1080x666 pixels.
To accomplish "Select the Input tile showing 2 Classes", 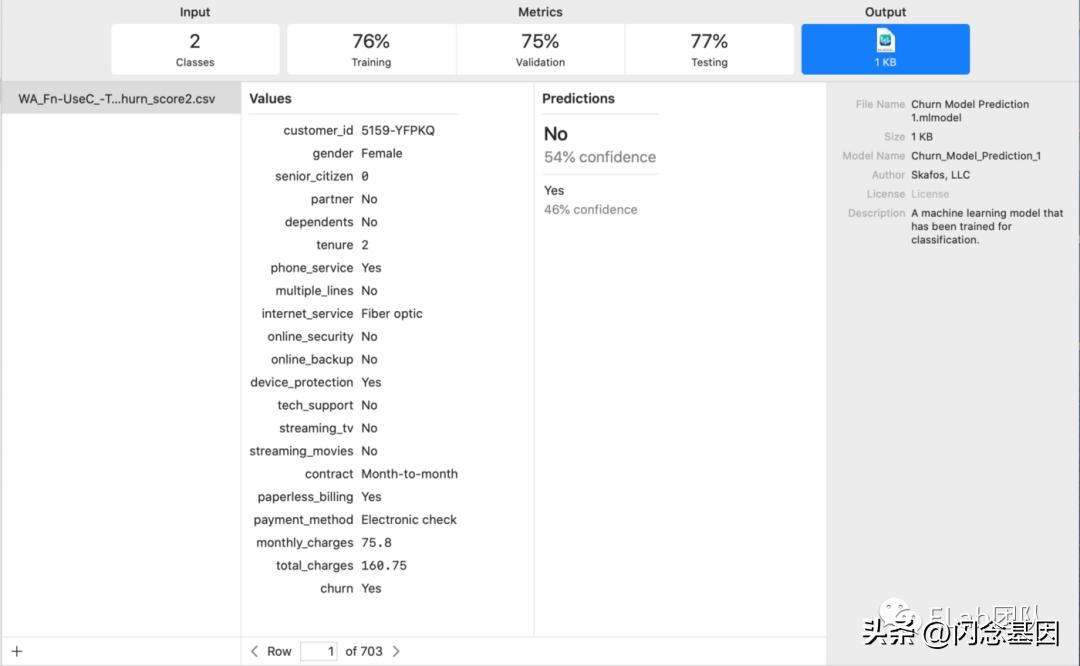I will tap(195, 49).
